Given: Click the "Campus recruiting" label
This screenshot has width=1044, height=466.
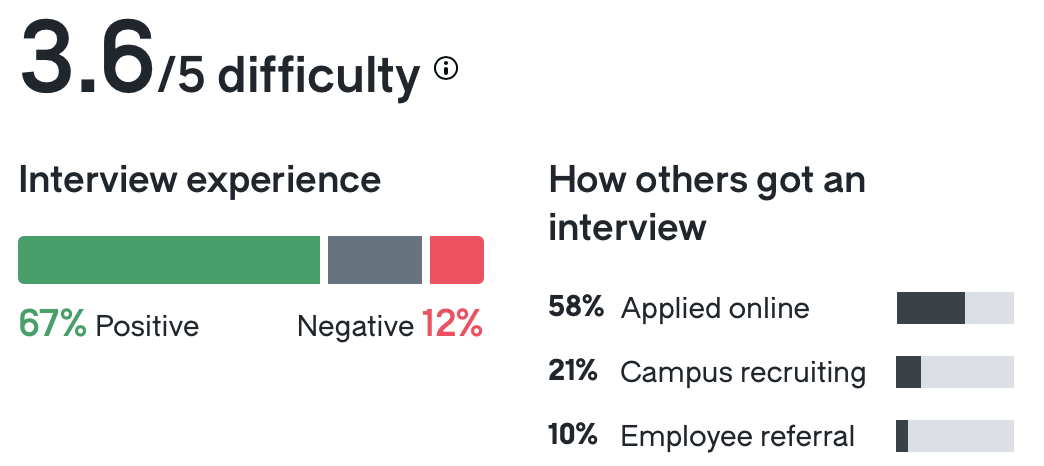Looking at the screenshot, I should pos(743,372).
